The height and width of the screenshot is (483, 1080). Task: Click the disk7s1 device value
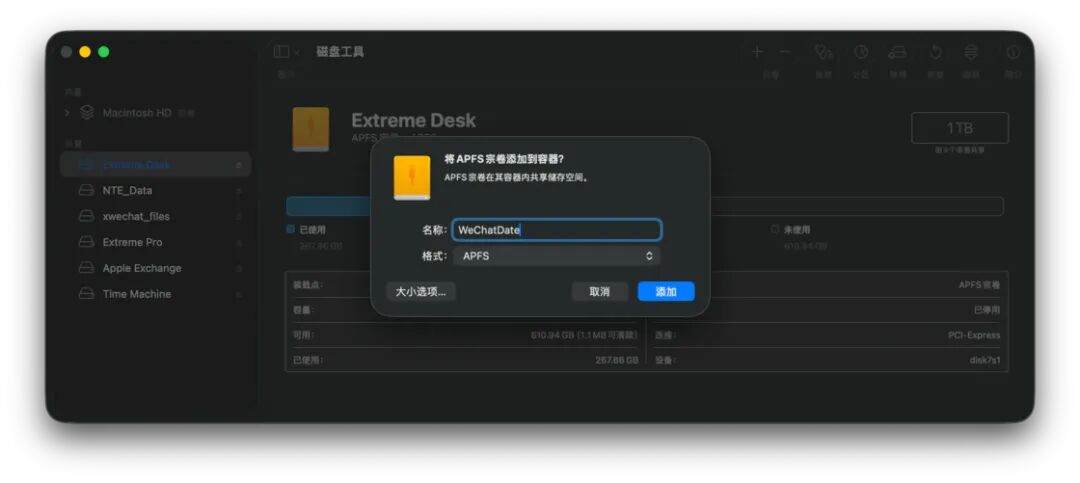pyautogui.click(x=985, y=360)
